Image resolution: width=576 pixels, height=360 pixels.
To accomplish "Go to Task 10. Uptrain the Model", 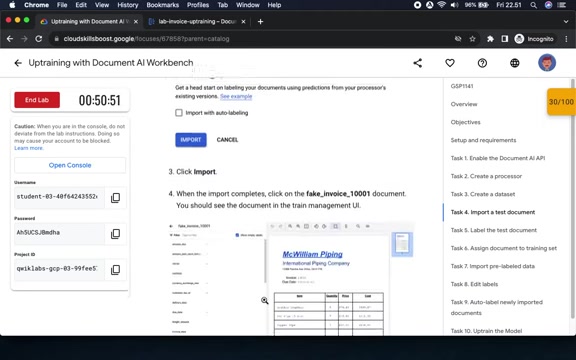I will click(x=486, y=331).
